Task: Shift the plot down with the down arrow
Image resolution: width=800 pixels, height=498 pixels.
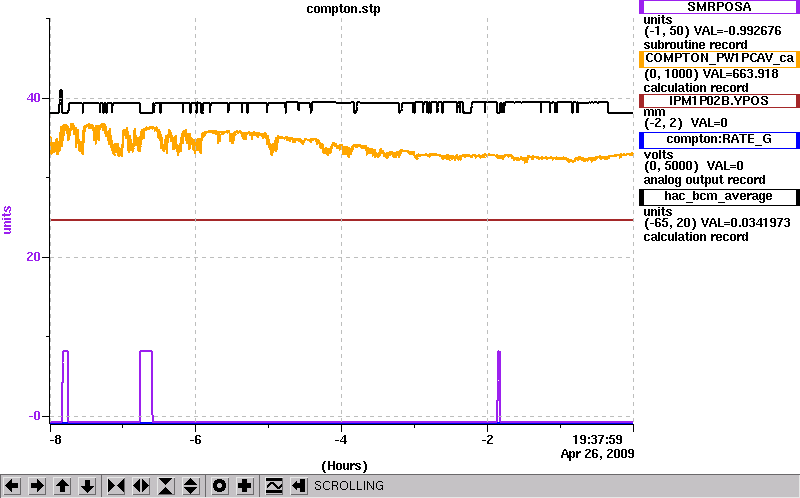Action: (87, 486)
